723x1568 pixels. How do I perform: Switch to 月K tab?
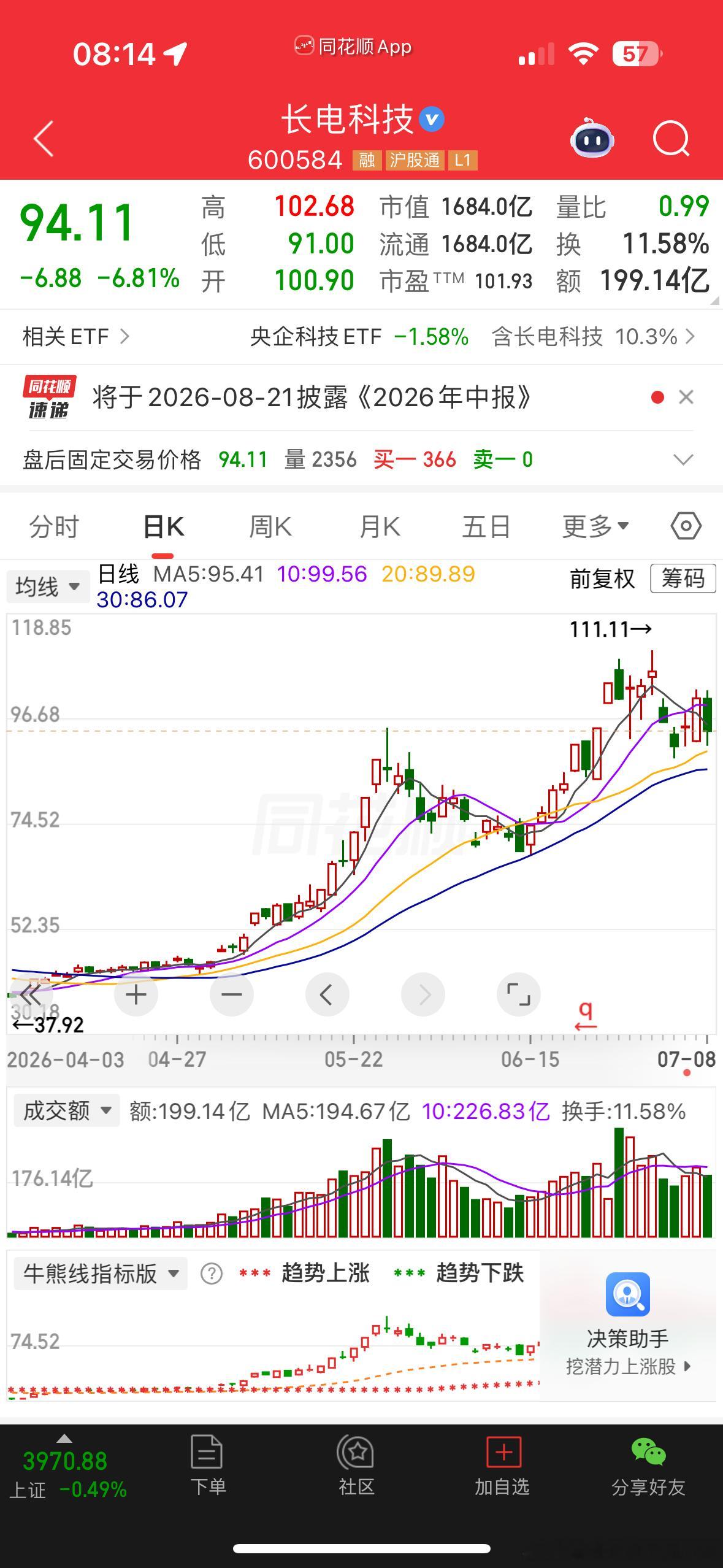coord(380,526)
